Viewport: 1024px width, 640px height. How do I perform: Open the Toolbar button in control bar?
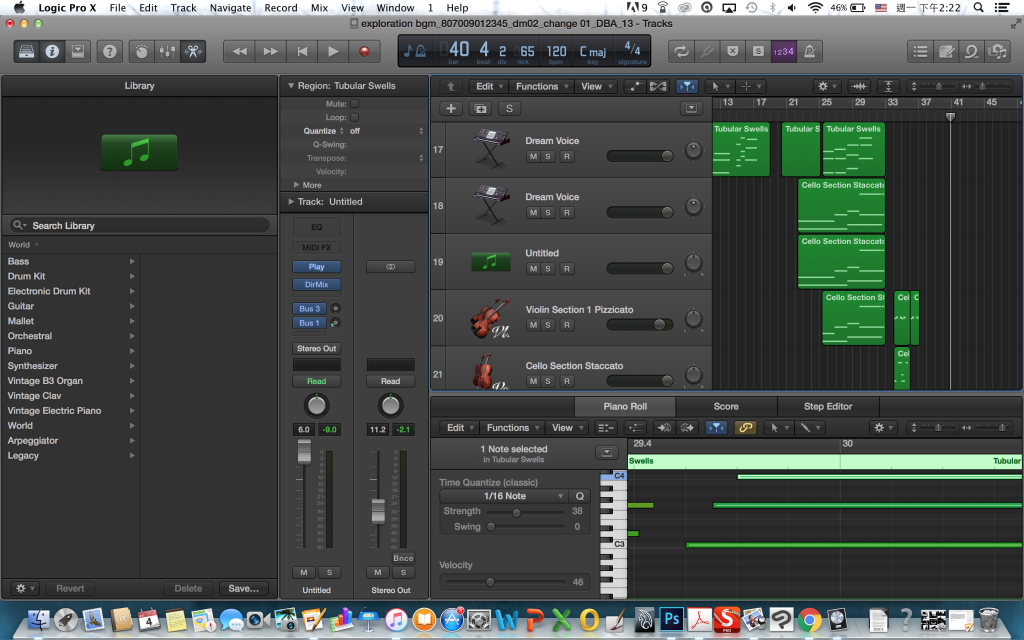[x=78, y=51]
